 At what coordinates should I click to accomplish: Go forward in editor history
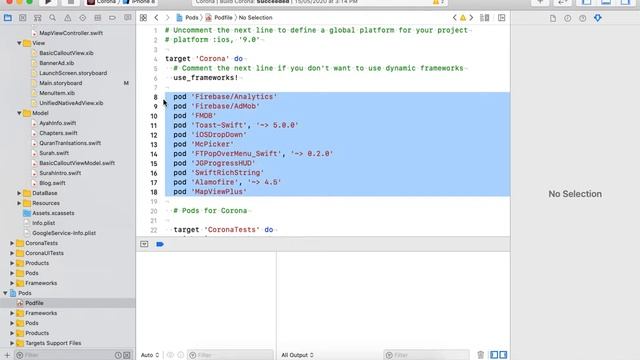pyautogui.click(x=167, y=18)
